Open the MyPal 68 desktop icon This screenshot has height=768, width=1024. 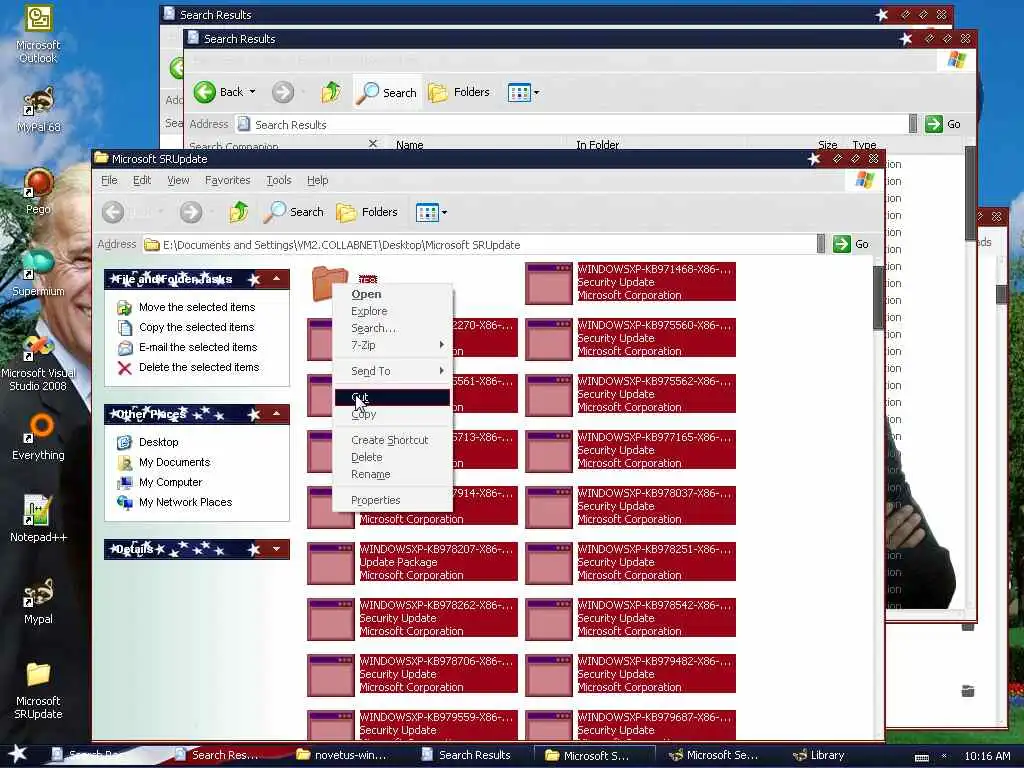[x=38, y=110]
